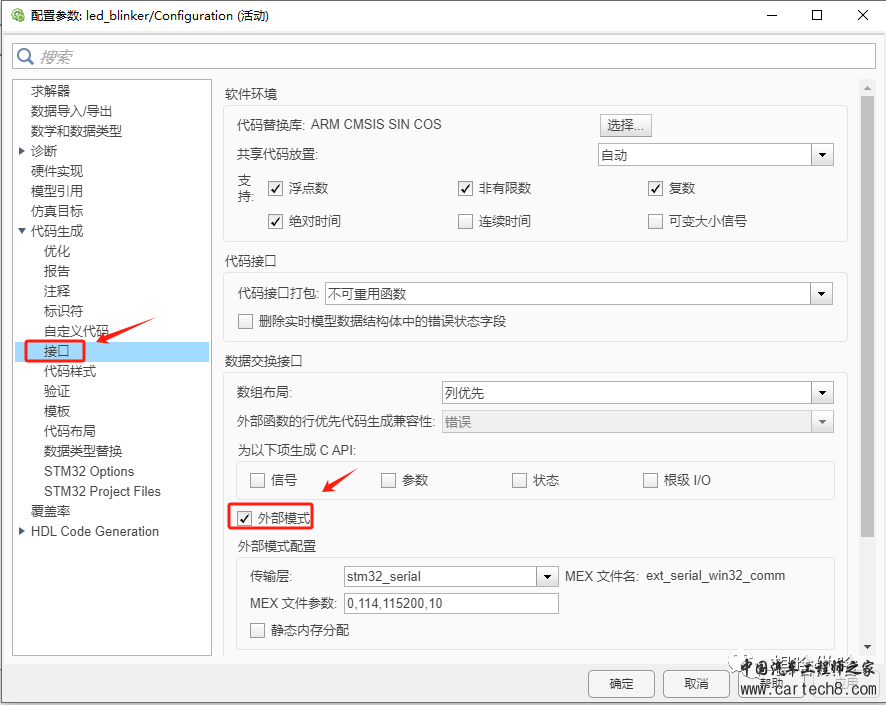Click the vertical scrollbar thumb
Screen dimensions: 886x705
coord(867,316)
